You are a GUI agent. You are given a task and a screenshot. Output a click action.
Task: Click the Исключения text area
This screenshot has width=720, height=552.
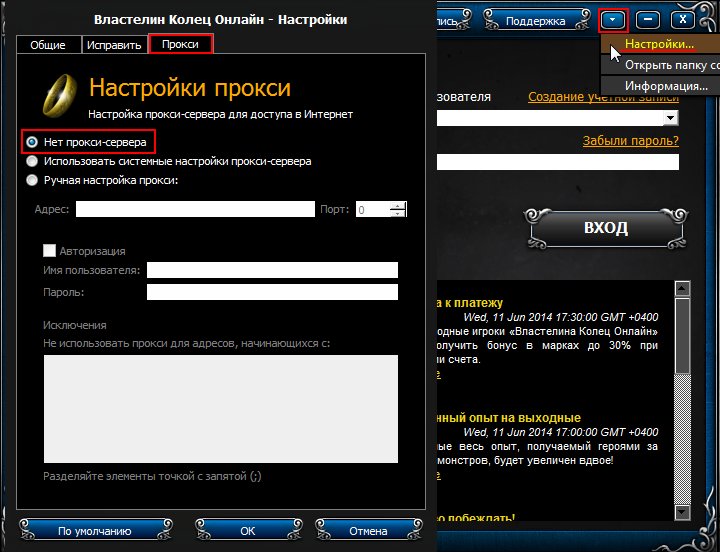coord(221,409)
